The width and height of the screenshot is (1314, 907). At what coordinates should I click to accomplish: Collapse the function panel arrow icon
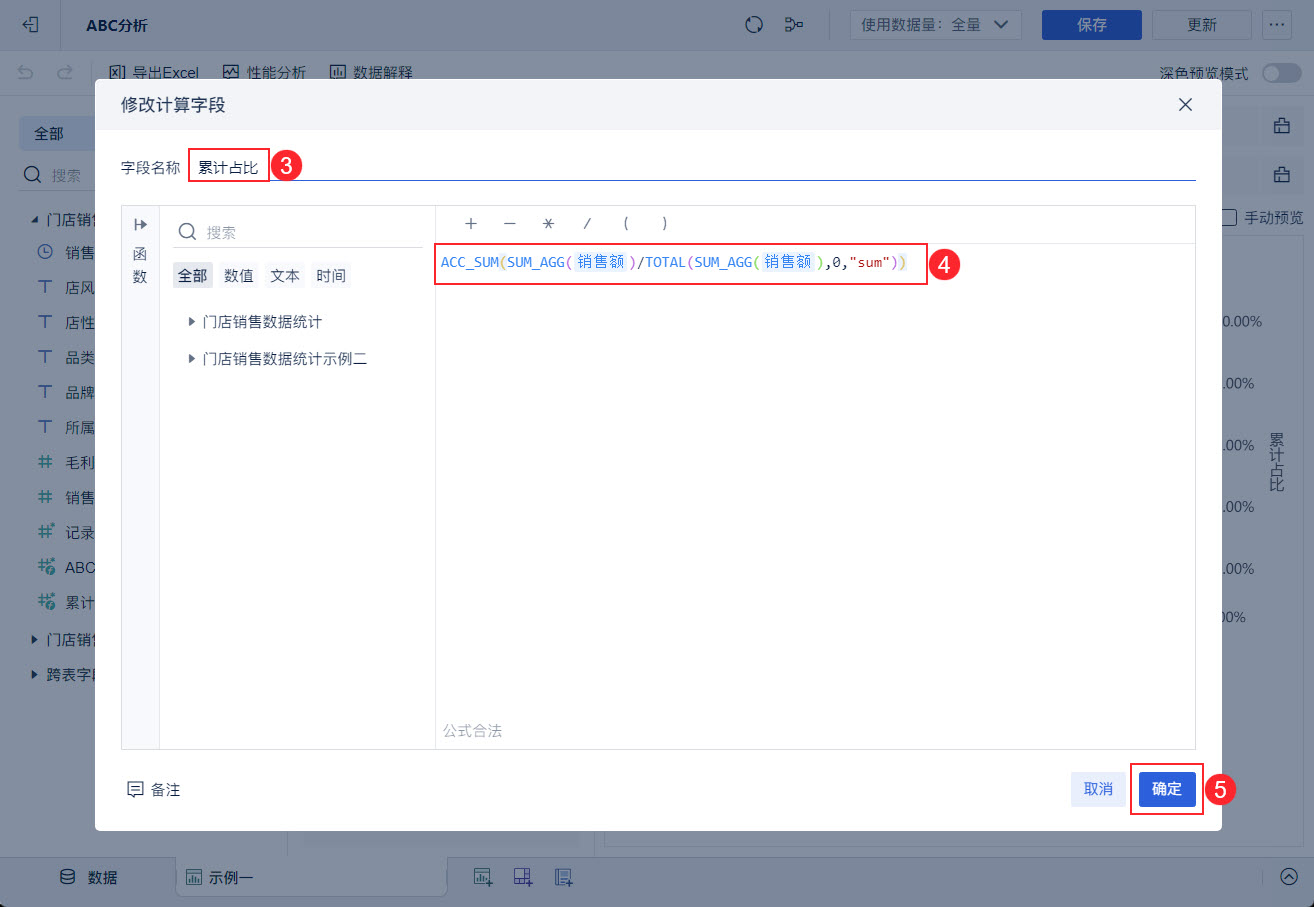[x=140, y=225]
